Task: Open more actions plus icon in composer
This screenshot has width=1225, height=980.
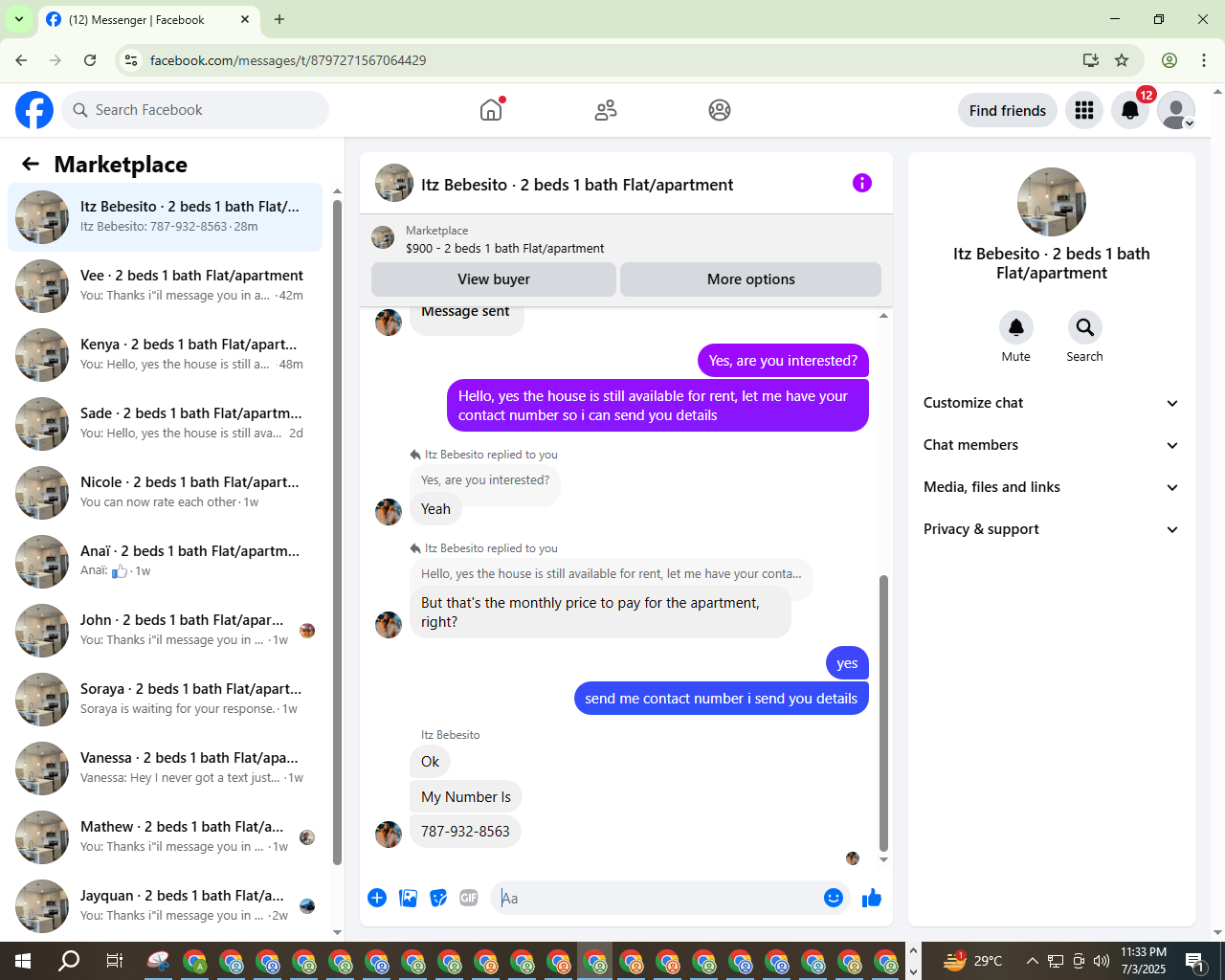Action: point(377,898)
